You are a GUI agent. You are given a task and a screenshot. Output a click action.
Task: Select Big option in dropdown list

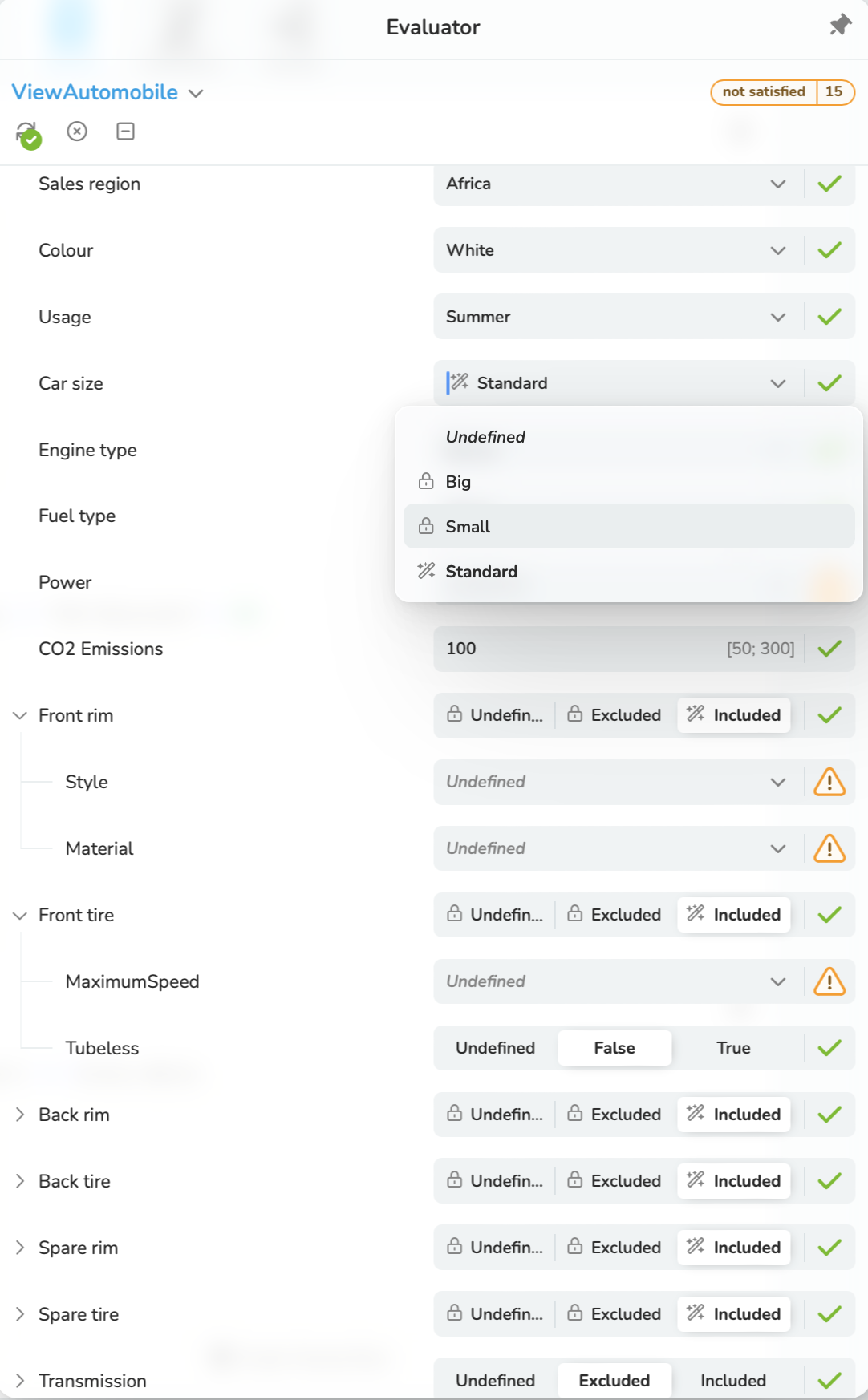(629, 482)
